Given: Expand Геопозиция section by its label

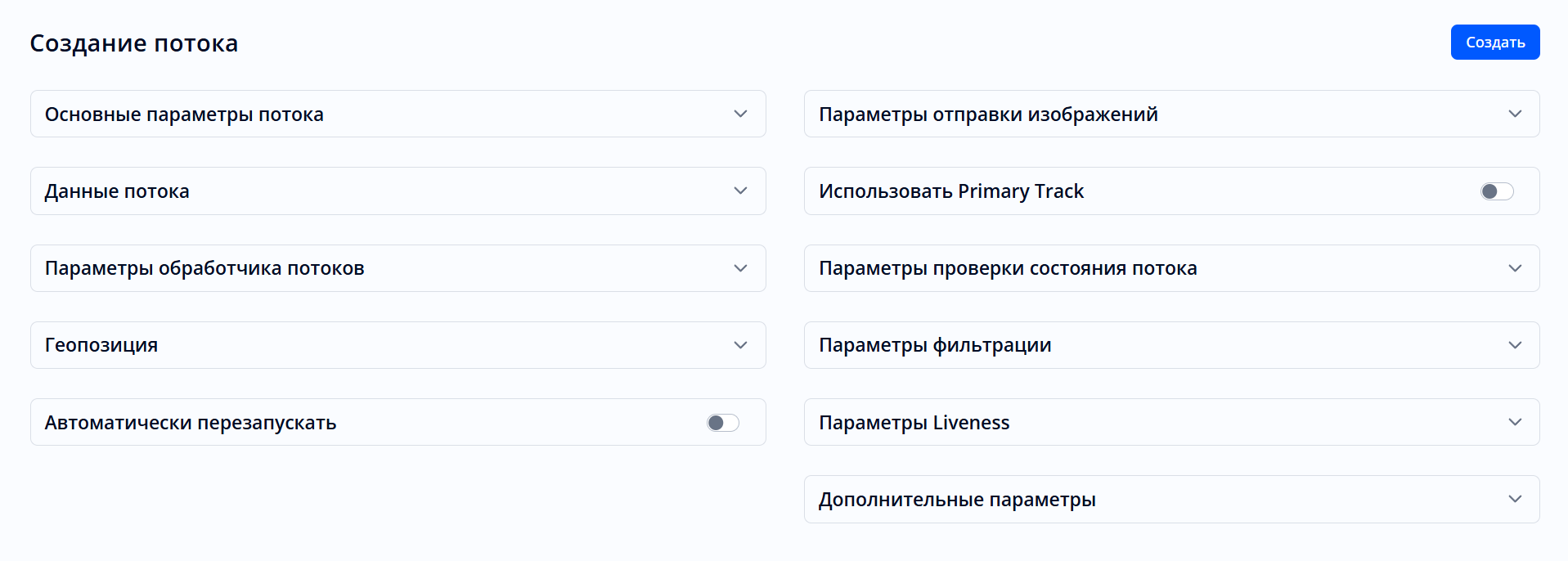Looking at the screenshot, I should 101,345.
